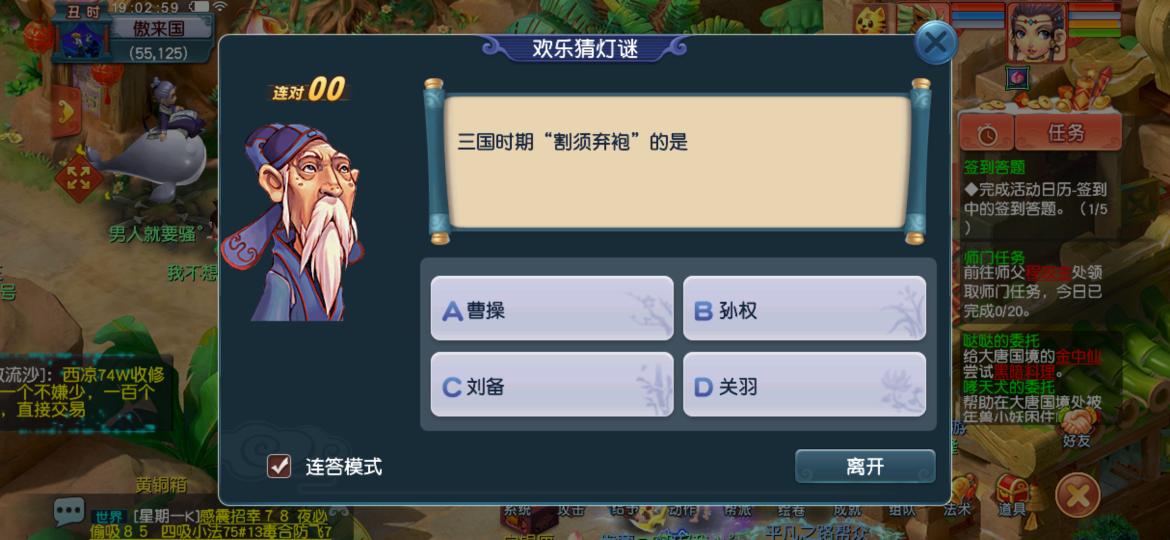Image resolution: width=1170 pixels, height=540 pixels.
Task: Close the lantern riddle dialog with X
Action: (x=935, y=43)
